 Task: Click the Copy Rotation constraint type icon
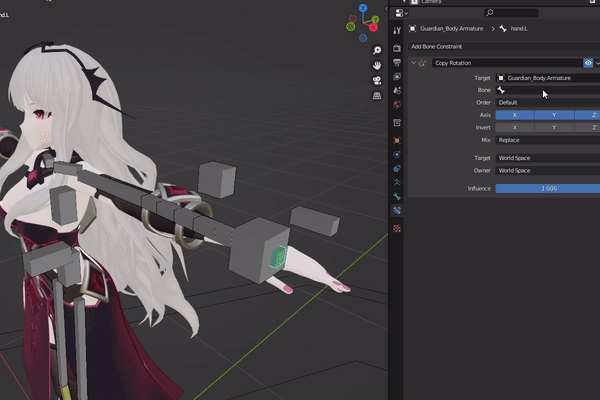pyautogui.click(x=422, y=63)
